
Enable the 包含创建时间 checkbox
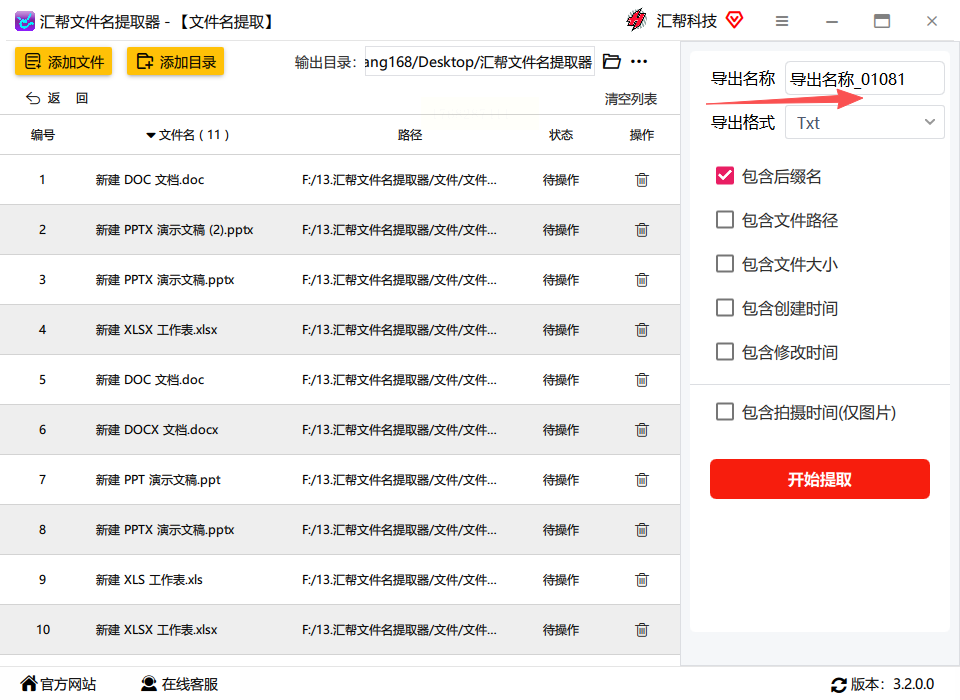[725, 308]
